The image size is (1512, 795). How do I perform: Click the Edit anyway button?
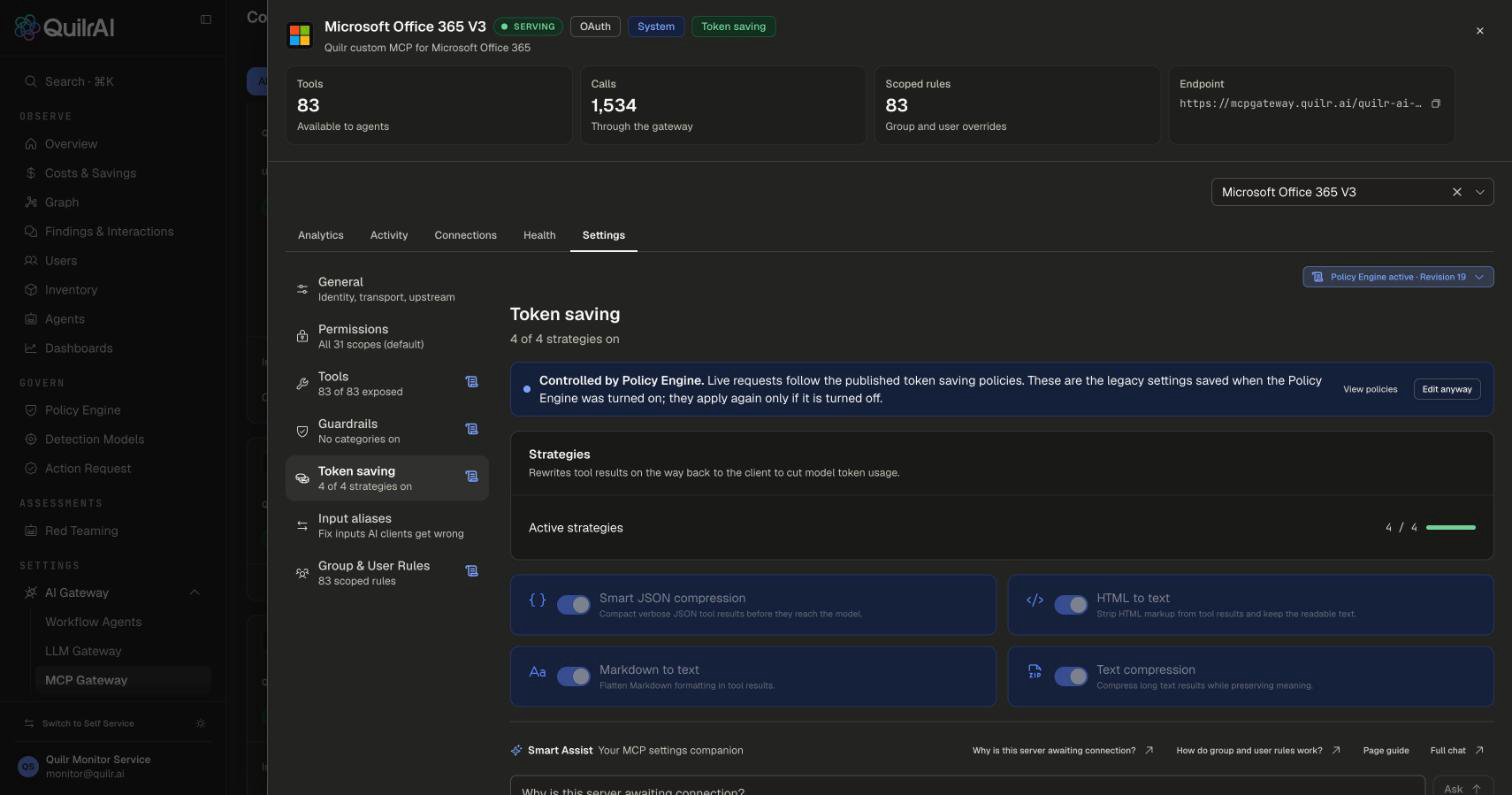coord(1447,389)
